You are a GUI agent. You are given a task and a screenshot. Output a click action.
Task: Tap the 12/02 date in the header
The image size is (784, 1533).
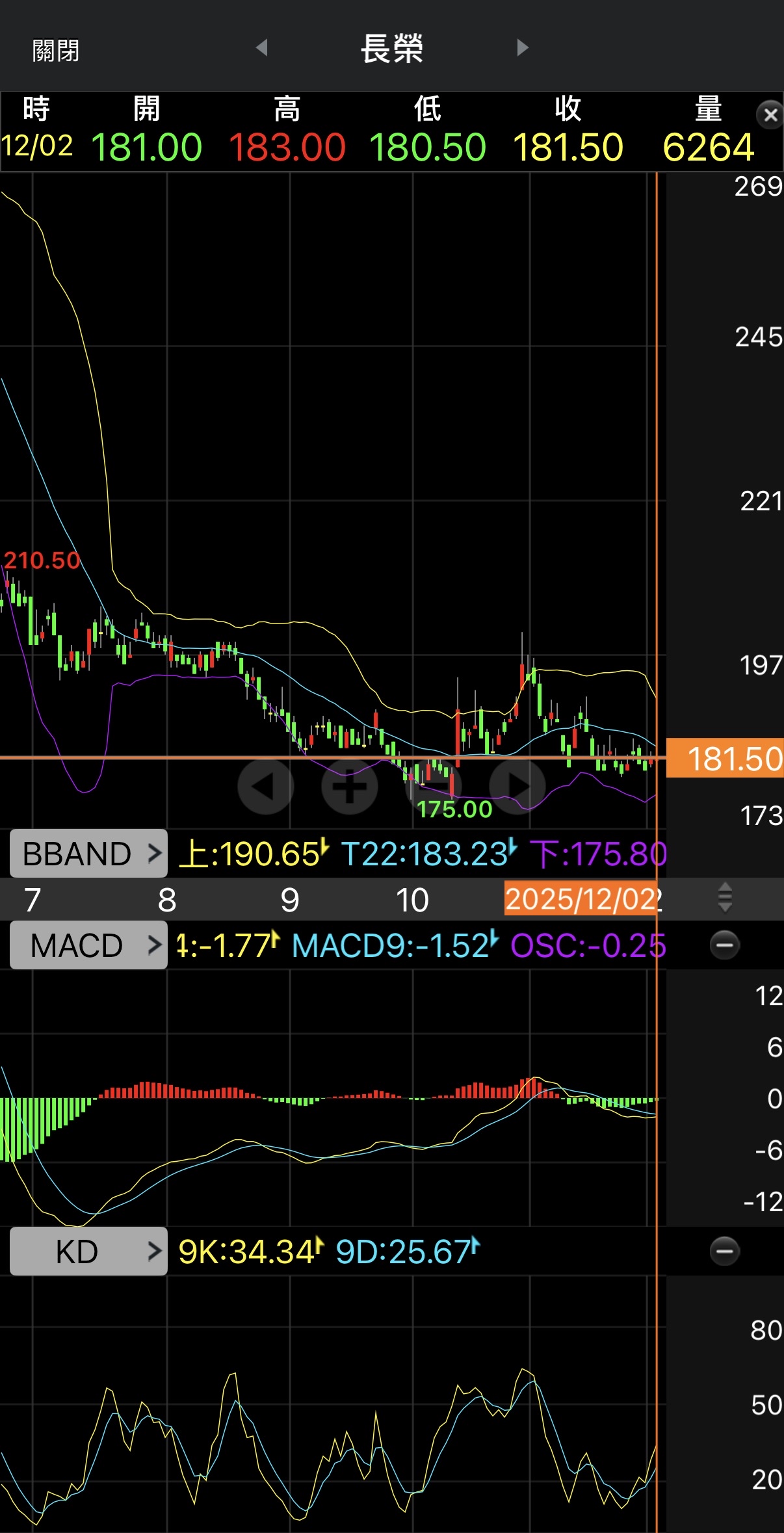(x=37, y=146)
